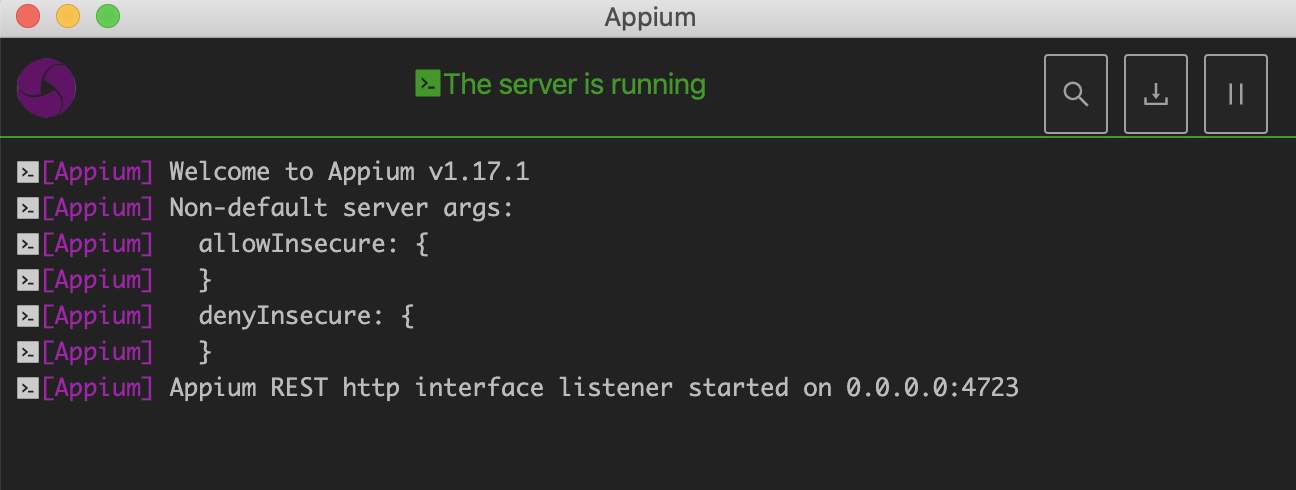Click the terminal icon on the REST listener line

(28, 388)
